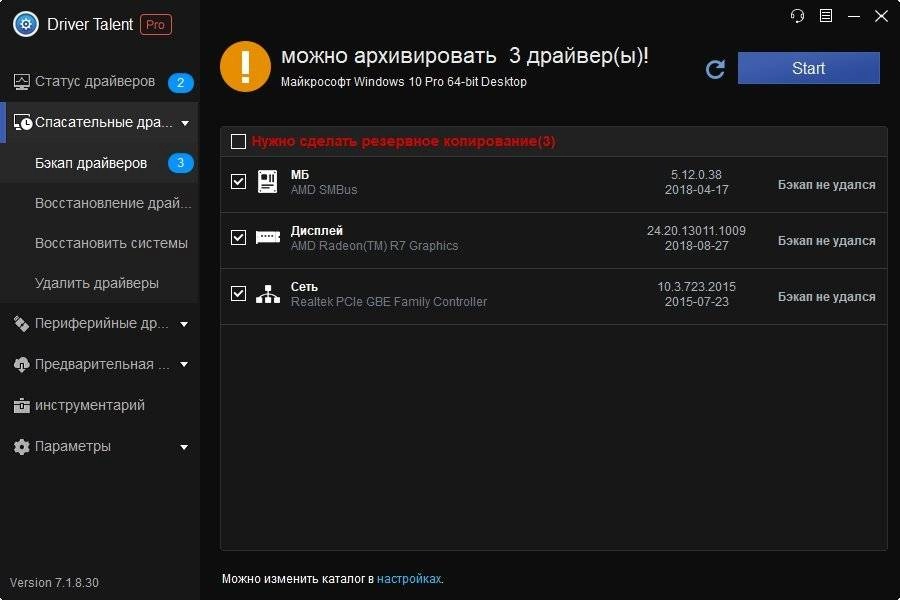Expand the Периферийные драйверы arrow

click(184, 324)
